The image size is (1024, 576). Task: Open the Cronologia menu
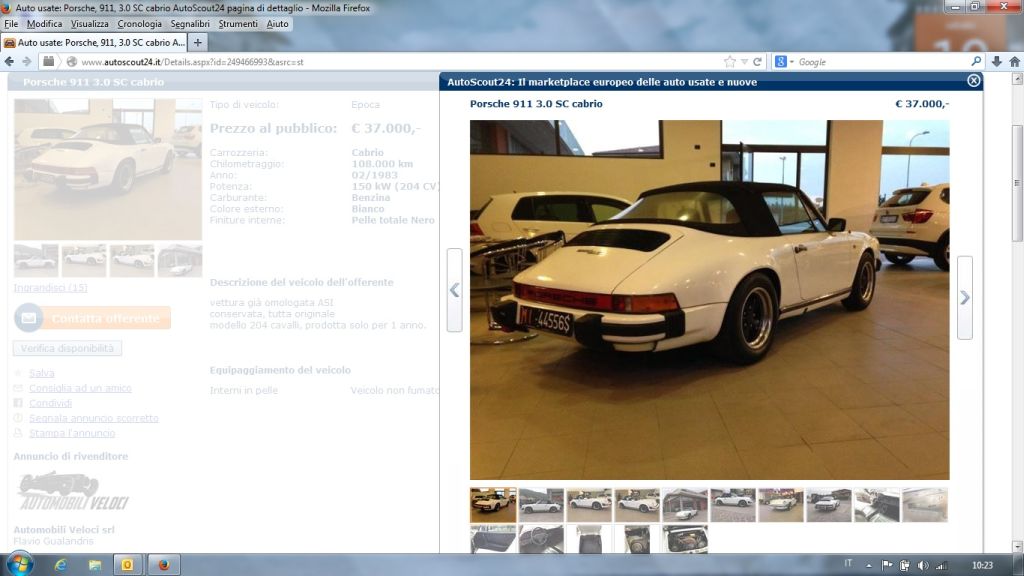pos(139,24)
